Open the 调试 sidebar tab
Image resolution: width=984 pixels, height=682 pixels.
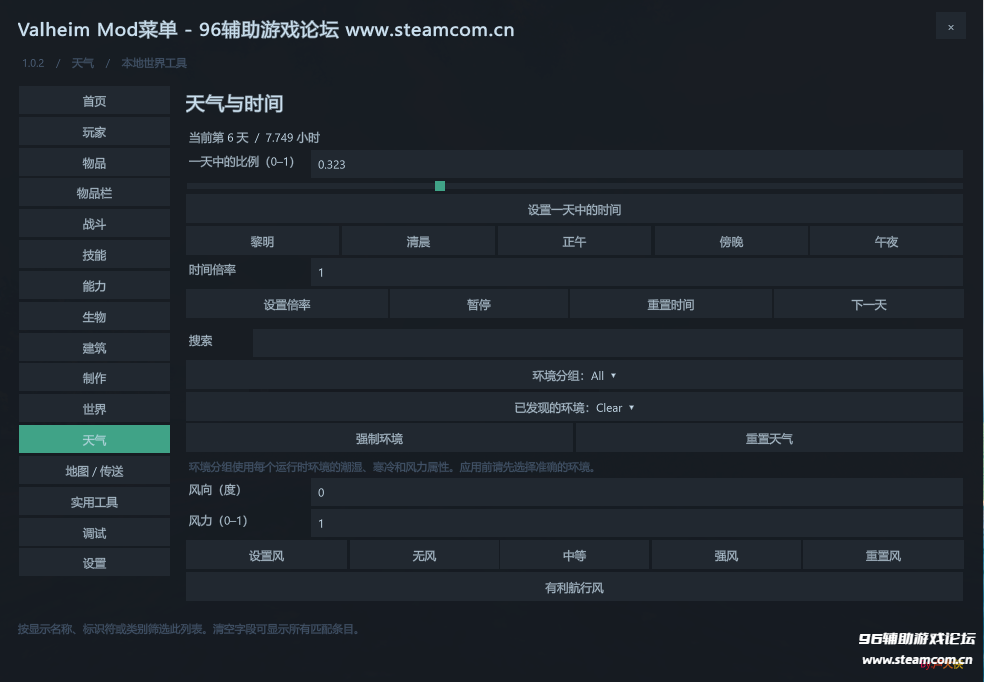[94, 532]
